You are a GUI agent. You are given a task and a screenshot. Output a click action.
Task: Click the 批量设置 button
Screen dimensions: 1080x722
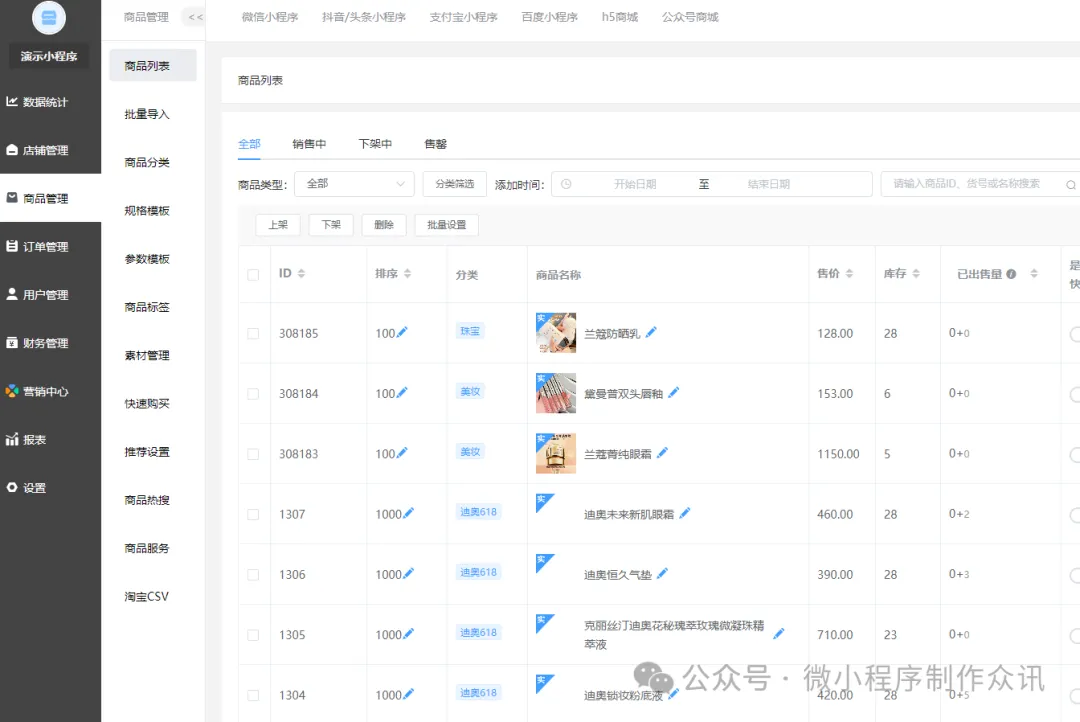[x=446, y=225]
